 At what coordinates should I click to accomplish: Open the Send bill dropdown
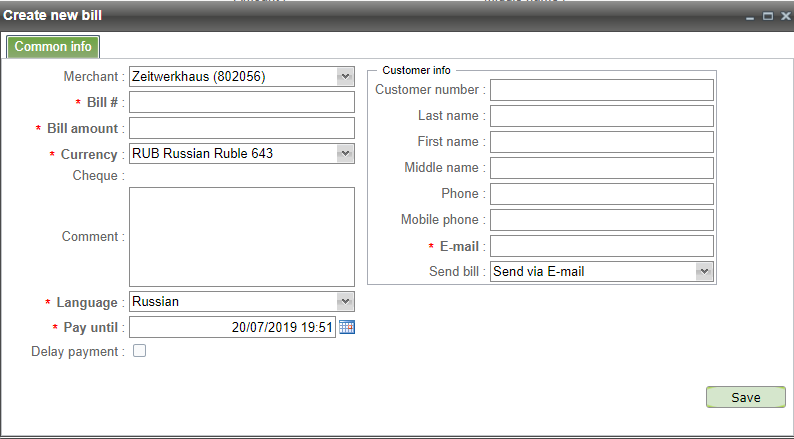[x=703, y=271]
